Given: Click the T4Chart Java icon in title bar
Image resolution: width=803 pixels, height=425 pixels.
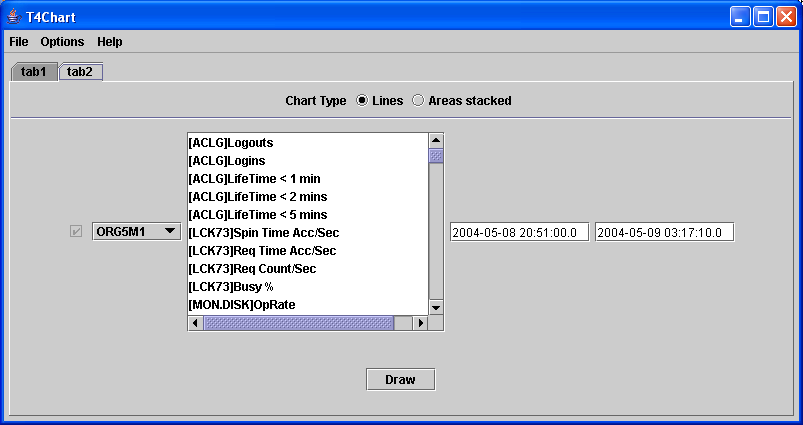Looking at the screenshot, I should click(x=14, y=17).
